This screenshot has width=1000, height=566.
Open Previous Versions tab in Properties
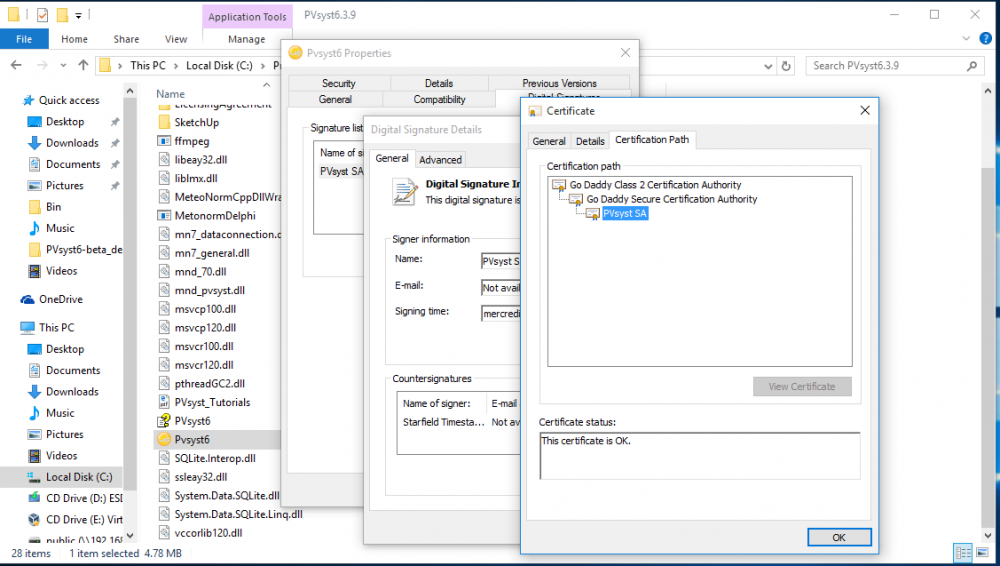coord(559,84)
